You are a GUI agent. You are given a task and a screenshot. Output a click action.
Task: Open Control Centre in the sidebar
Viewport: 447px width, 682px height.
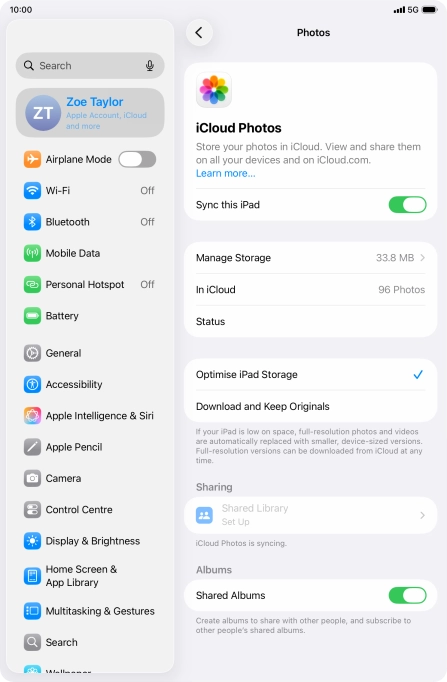(90, 510)
